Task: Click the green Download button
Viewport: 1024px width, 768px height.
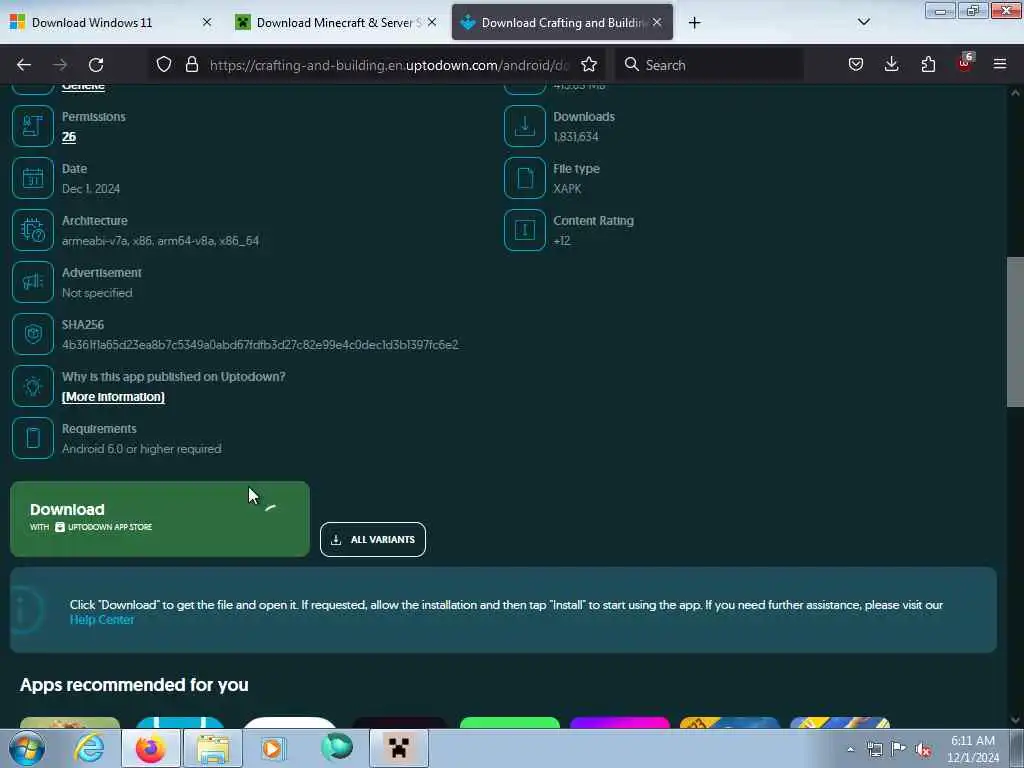Action: tap(160, 519)
